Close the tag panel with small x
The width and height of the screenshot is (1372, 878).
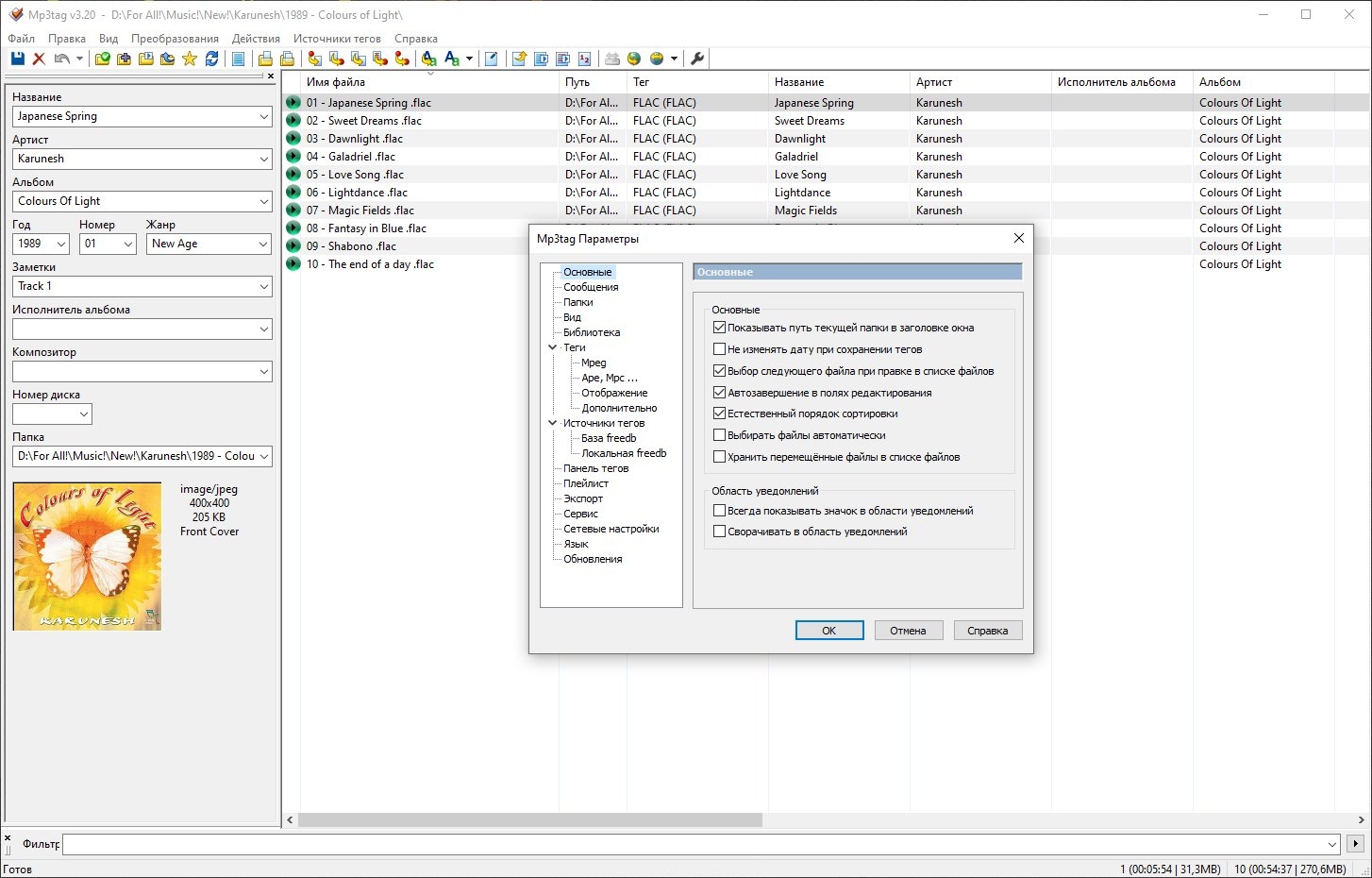[271, 76]
